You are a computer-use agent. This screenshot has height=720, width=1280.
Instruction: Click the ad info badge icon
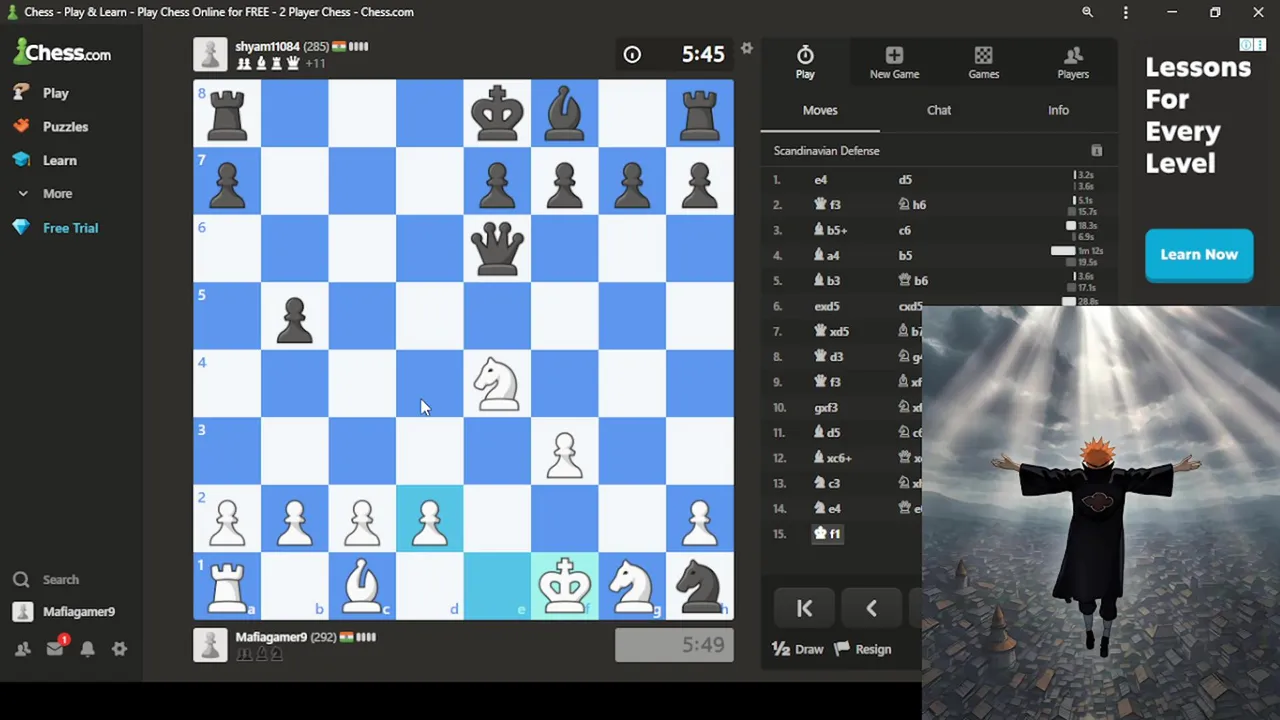[1246, 45]
